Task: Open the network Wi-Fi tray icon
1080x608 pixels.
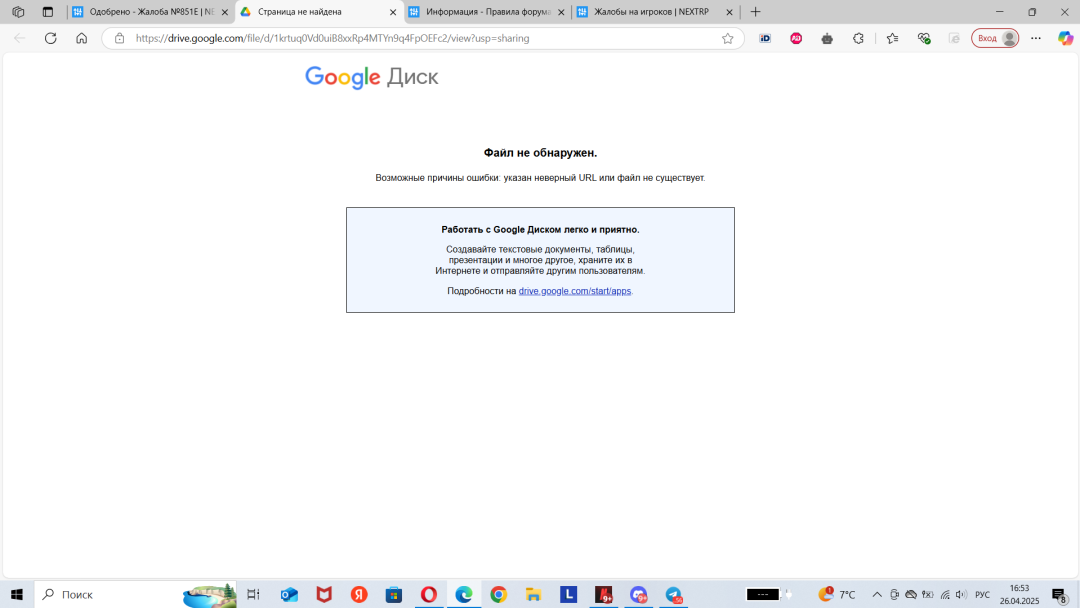Action: [x=945, y=594]
